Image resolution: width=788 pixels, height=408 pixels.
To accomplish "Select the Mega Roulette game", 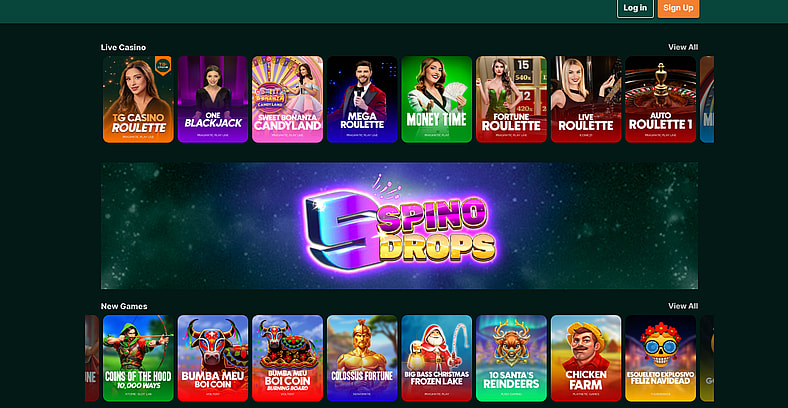I will (x=362, y=99).
